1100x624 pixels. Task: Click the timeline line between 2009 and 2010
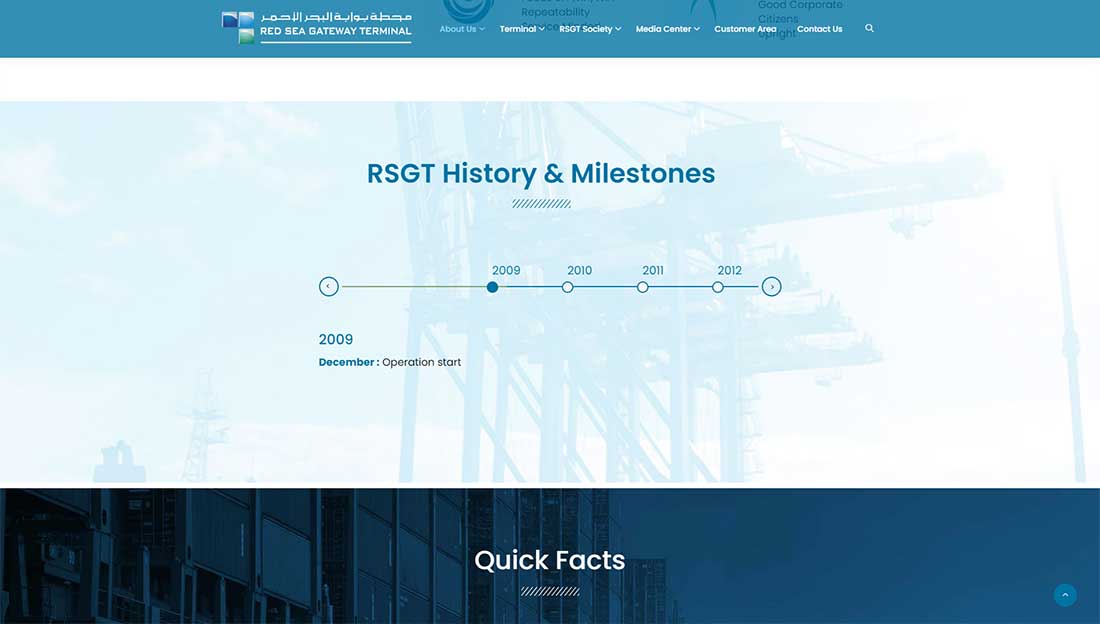pos(530,287)
